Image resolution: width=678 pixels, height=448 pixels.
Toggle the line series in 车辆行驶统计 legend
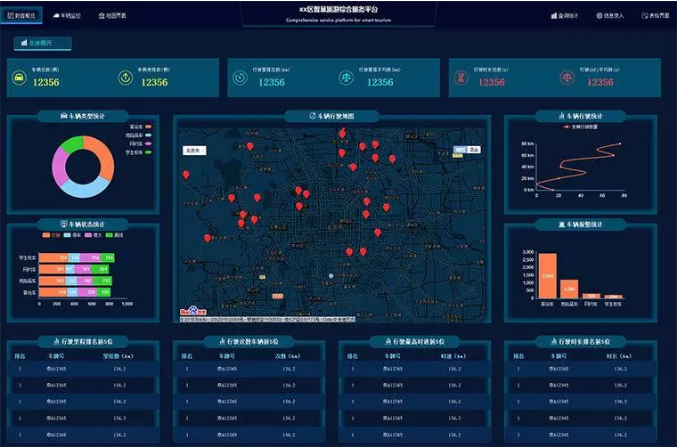click(x=581, y=127)
